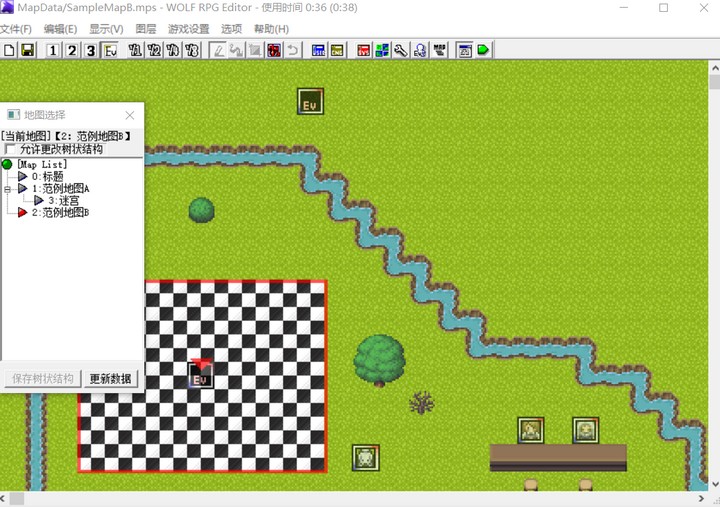Click the New Map toolbar icon
This screenshot has width=720, height=507.
pos(10,50)
